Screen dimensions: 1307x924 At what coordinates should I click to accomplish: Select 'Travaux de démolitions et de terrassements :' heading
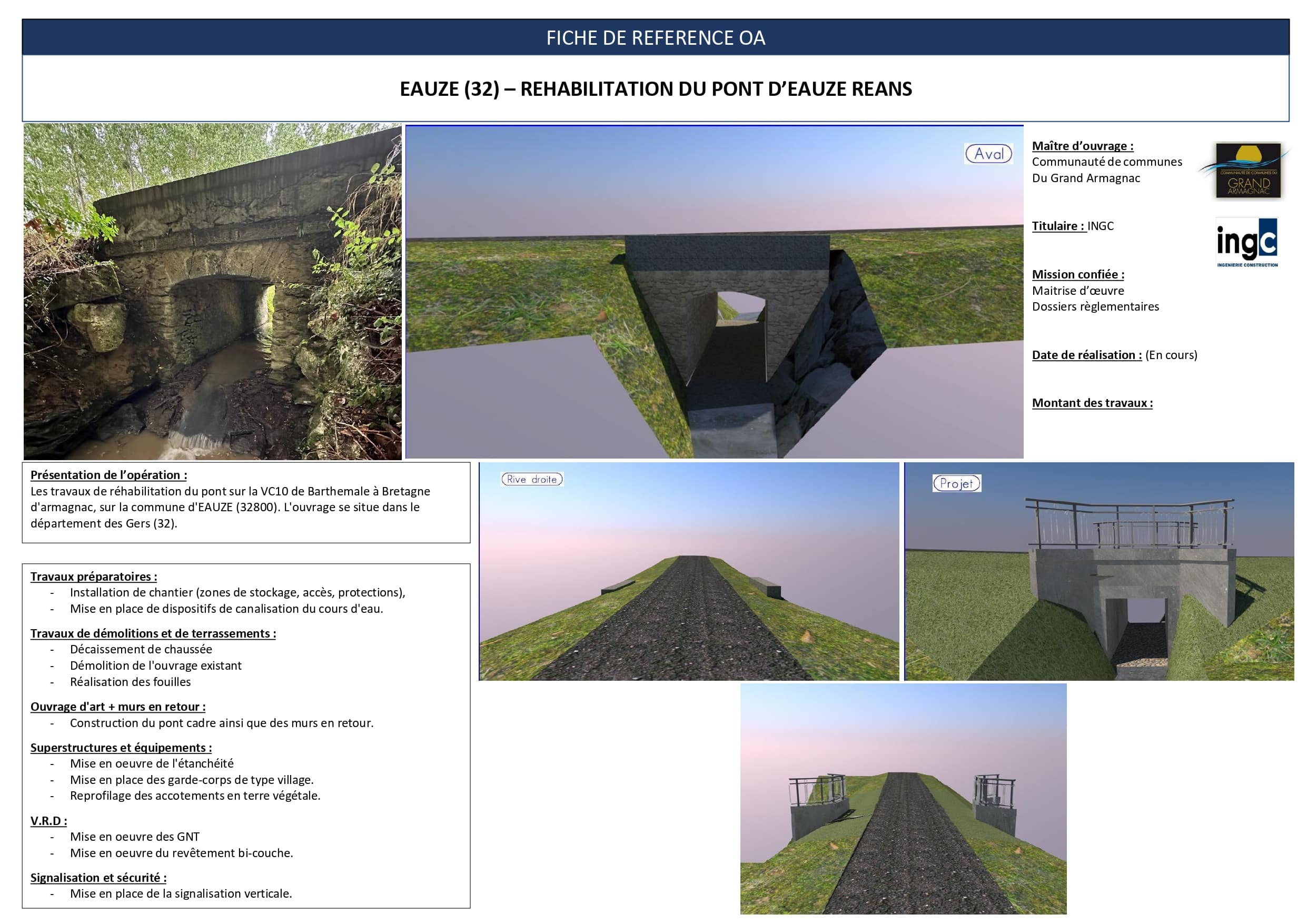(x=153, y=634)
